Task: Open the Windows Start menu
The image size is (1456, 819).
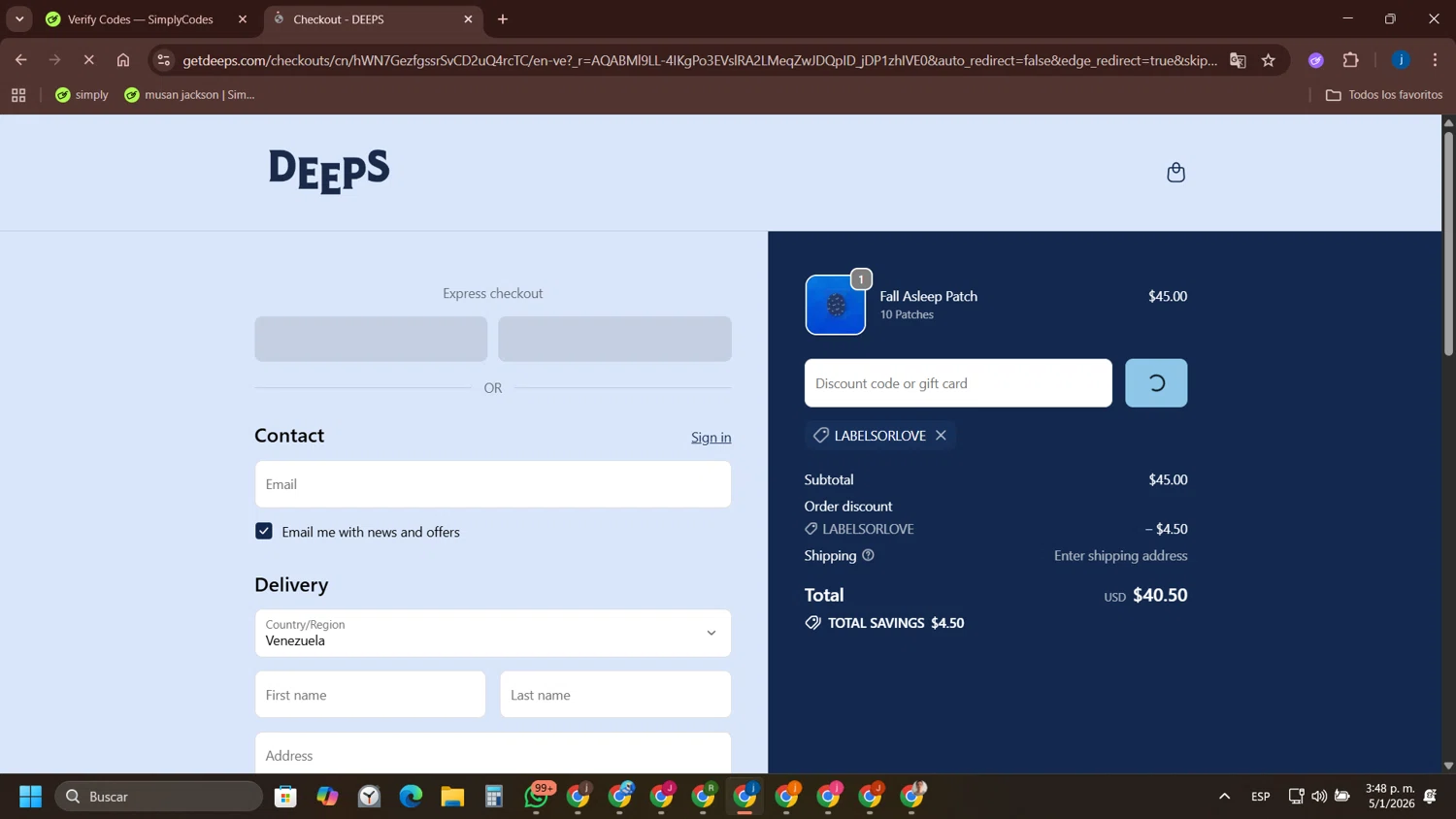Action: [x=30, y=797]
